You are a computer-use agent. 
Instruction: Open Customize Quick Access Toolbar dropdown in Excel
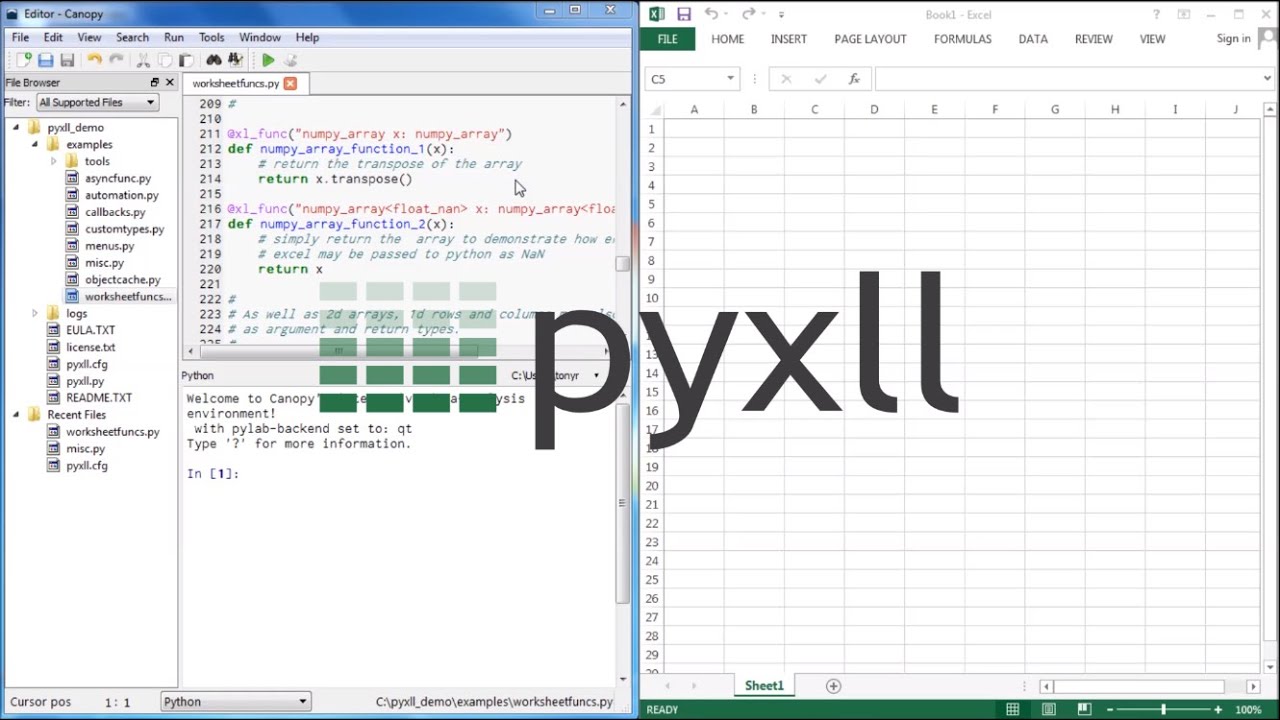[781, 14]
